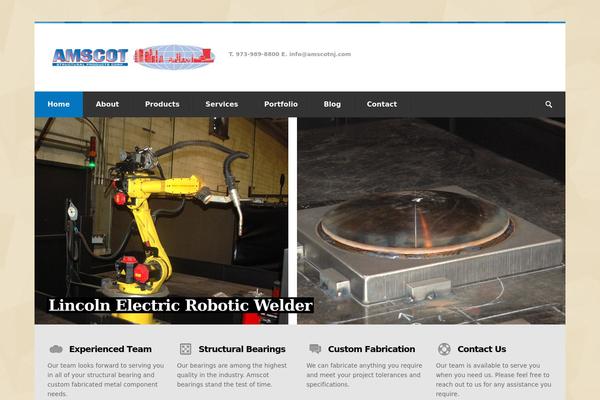
Task: Open the About menu item
Action: click(x=107, y=104)
